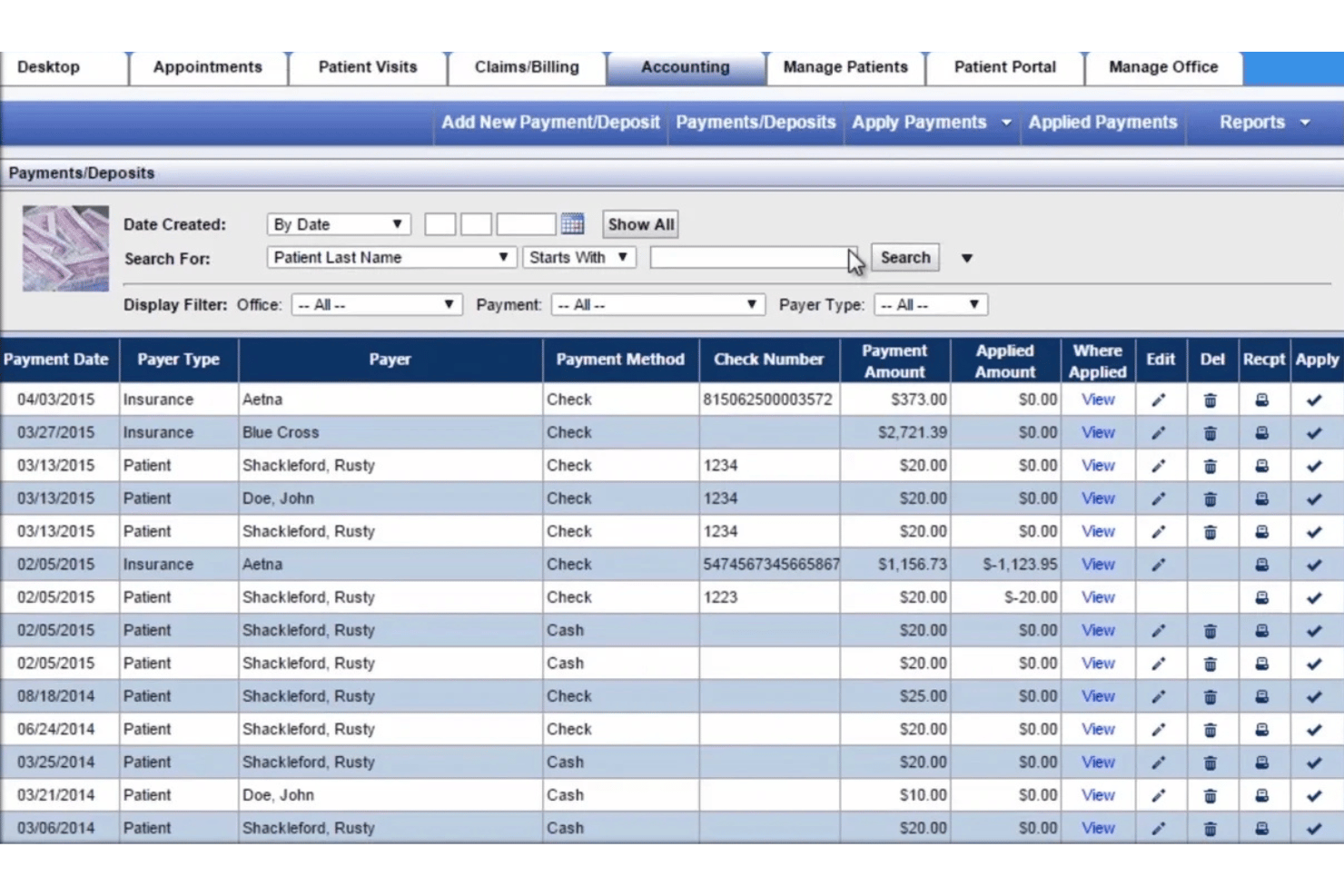The height and width of the screenshot is (896, 1344).
Task: Edit the 04/03/2015 Aetna payment
Action: [x=1159, y=400]
